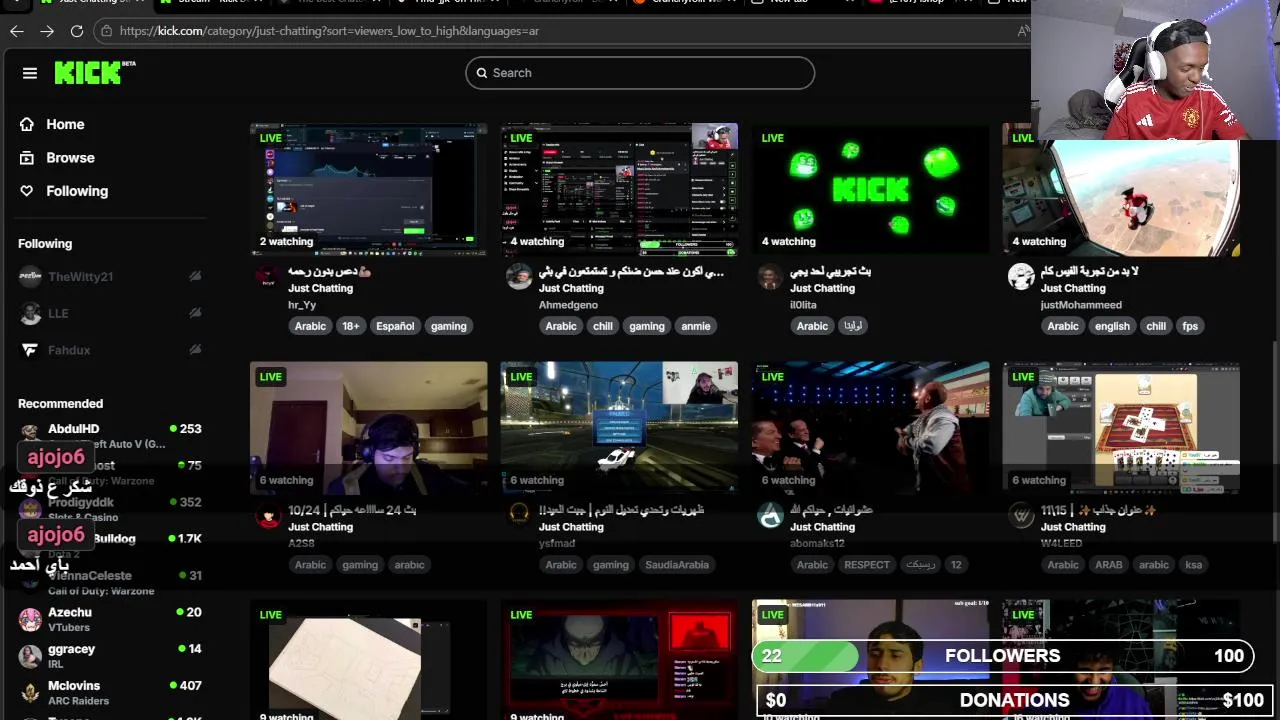This screenshot has height=720, width=1280.
Task: Click the Ahmedgeno channel name
Action: pyautogui.click(x=568, y=305)
